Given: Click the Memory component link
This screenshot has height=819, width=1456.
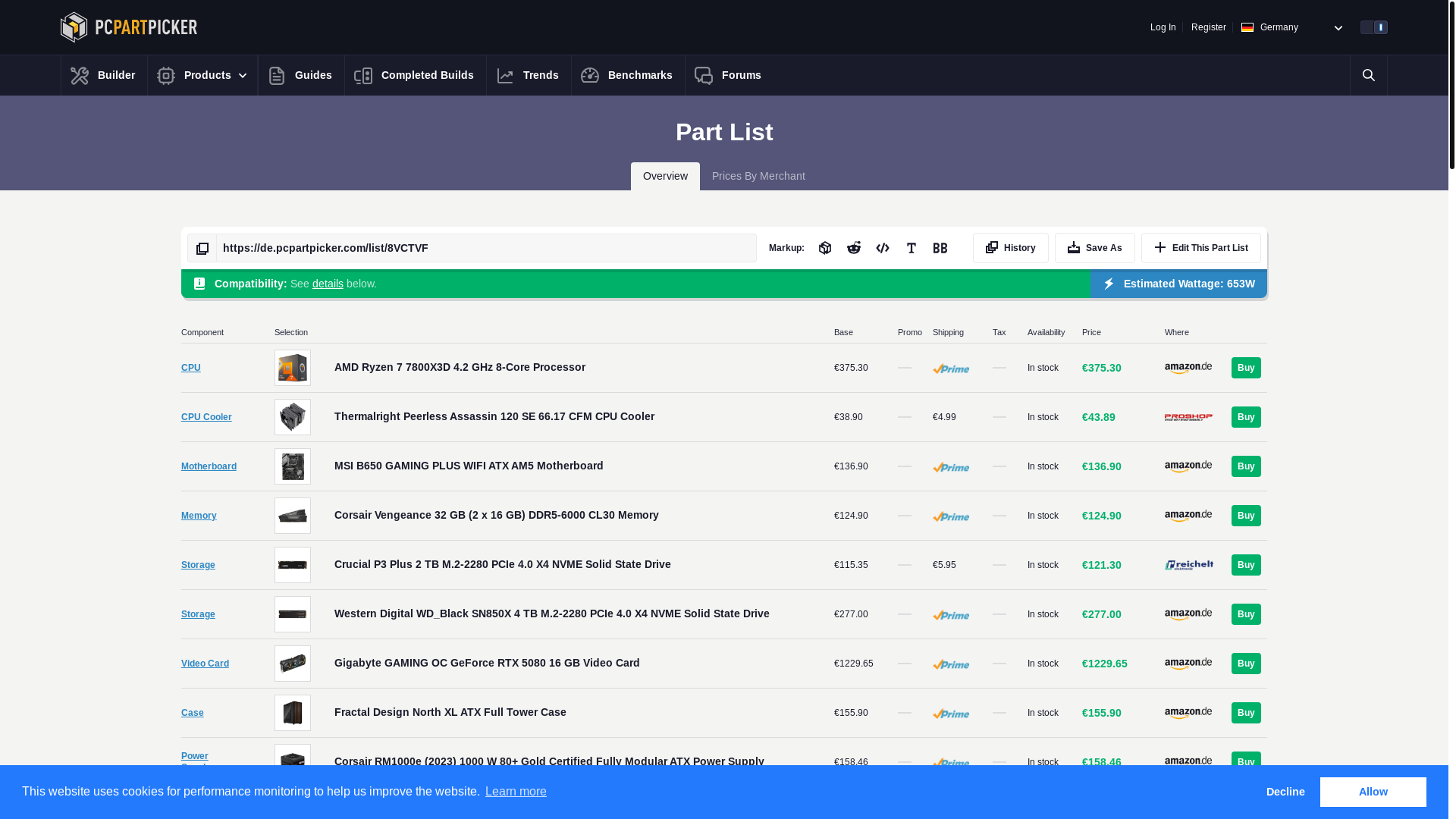Looking at the screenshot, I should pyautogui.click(x=199, y=516).
